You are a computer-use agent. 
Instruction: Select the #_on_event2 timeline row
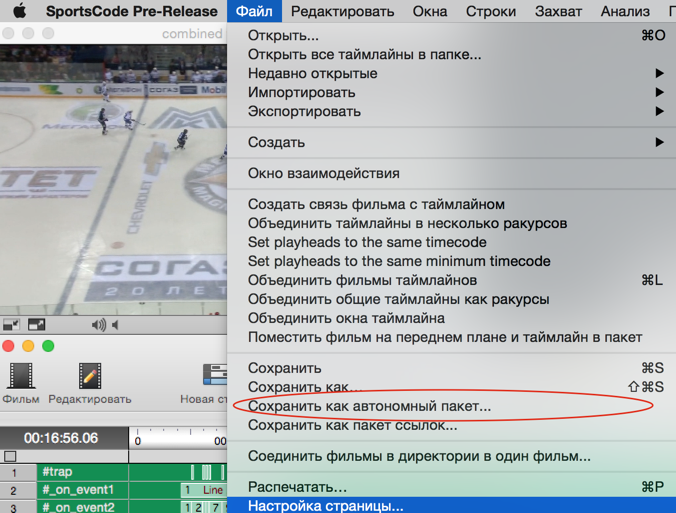pyautogui.click(x=82, y=507)
